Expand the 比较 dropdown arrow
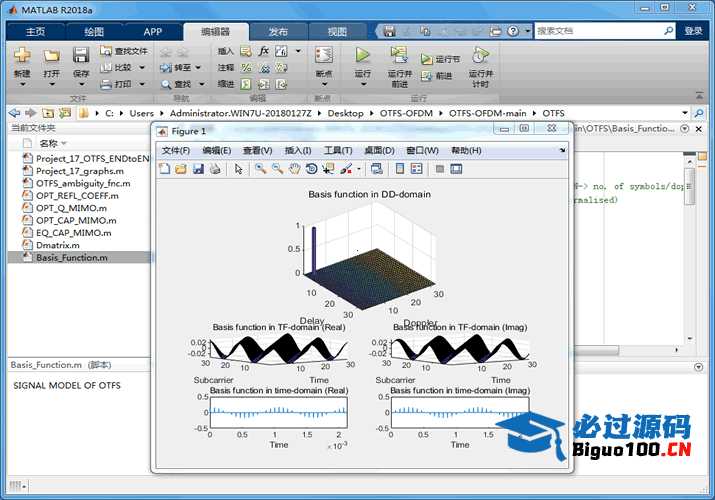 (142, 67)
